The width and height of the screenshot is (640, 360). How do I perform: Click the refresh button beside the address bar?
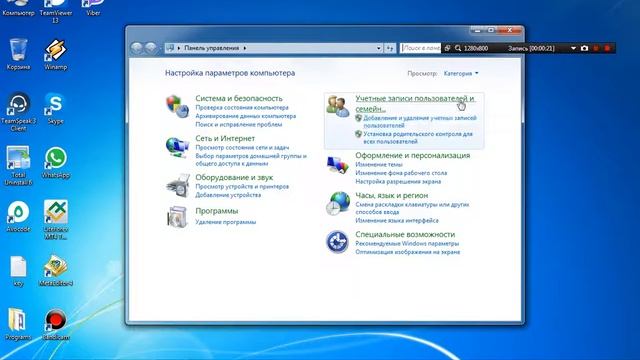(390, 48)
